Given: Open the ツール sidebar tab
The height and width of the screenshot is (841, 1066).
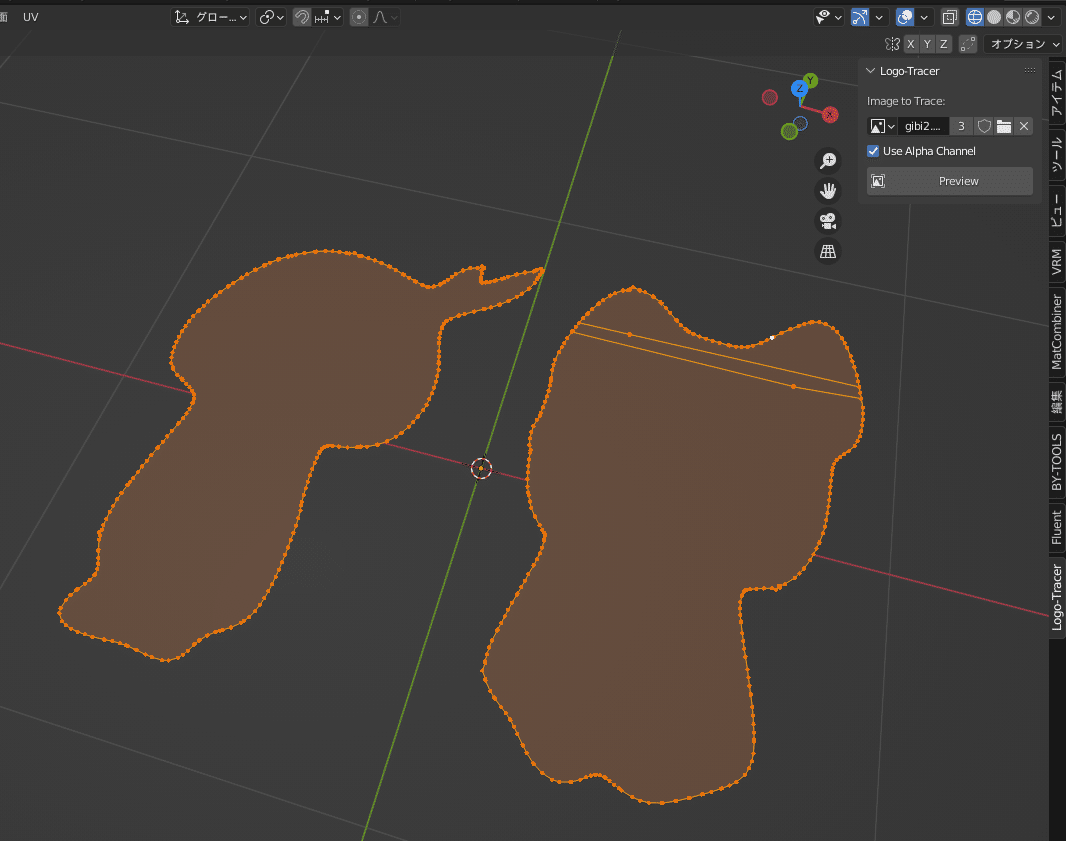Looking at the screenshot, I should point(1056,155).
